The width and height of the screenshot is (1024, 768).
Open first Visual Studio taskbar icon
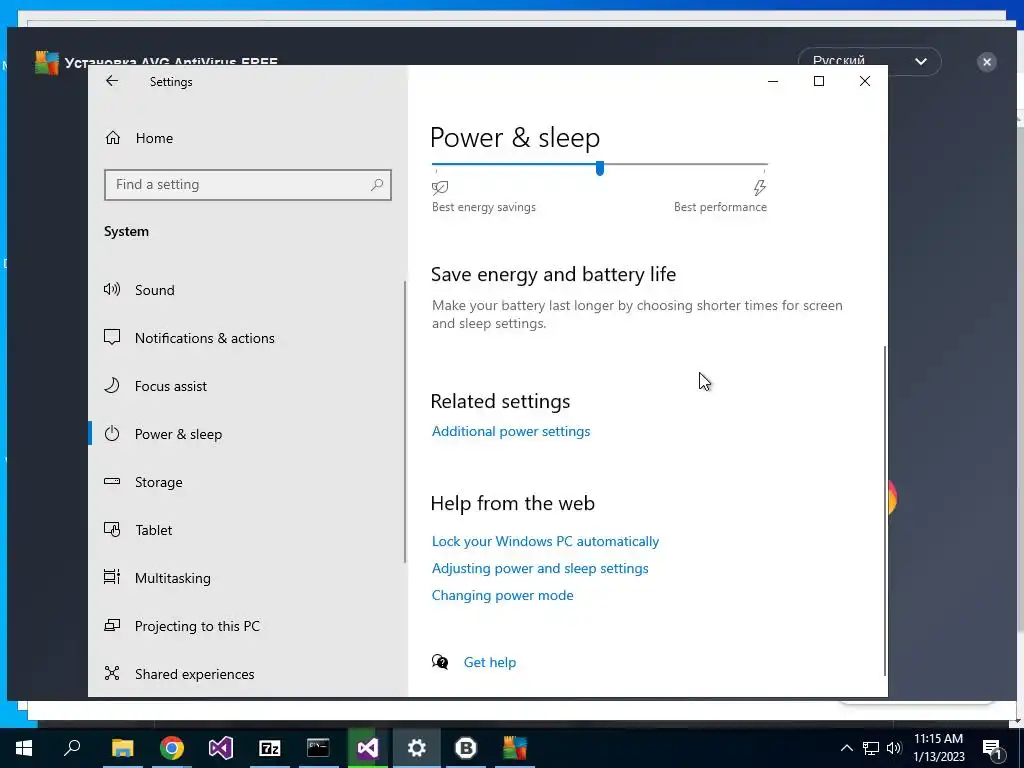coord(221,748)
